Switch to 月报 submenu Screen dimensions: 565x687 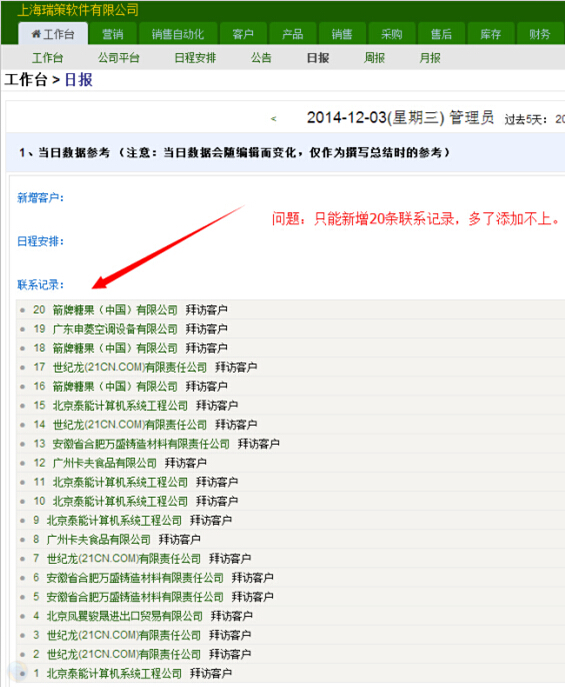point(430,58)
